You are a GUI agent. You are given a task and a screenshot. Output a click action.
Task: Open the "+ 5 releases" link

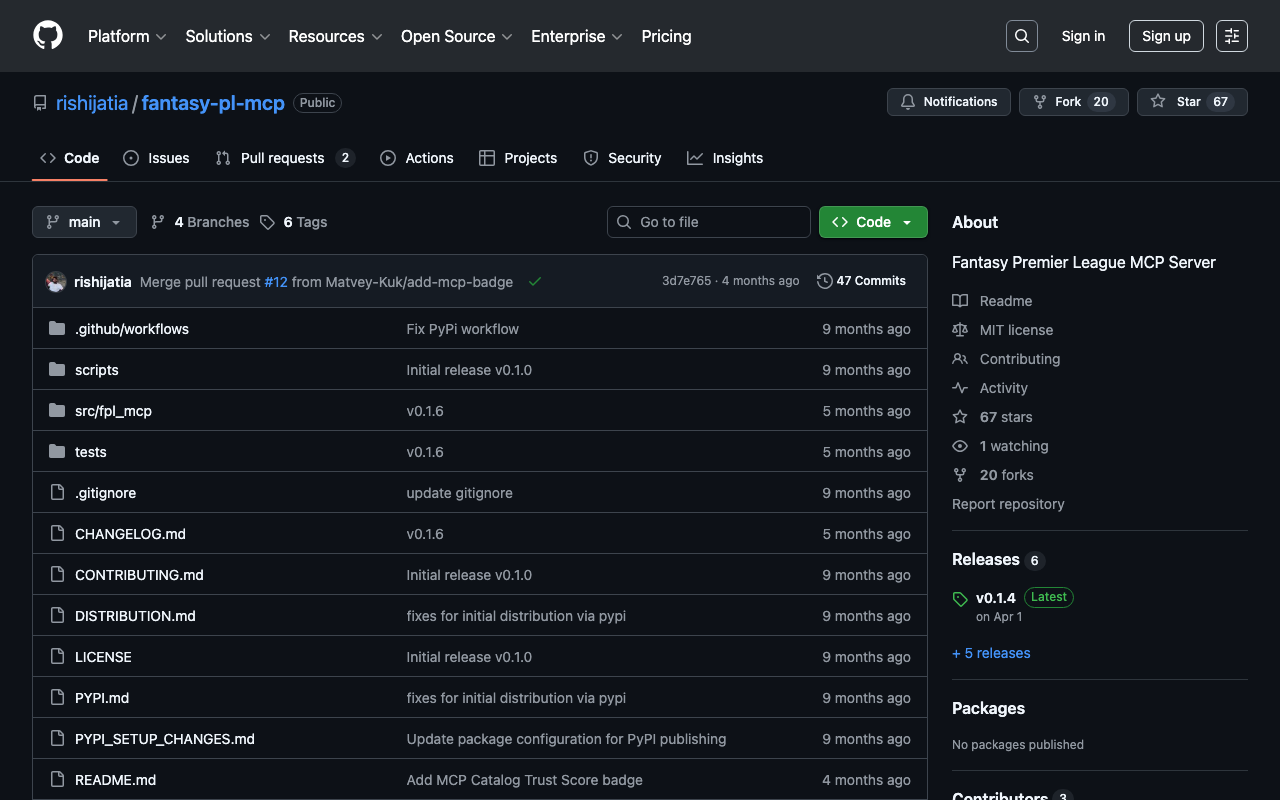[x=991, y=653]
